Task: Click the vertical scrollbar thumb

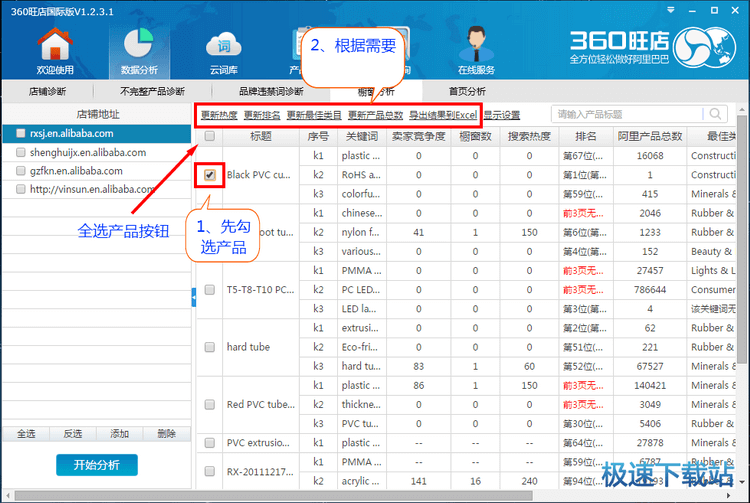Action: click(x=742, y=239)
